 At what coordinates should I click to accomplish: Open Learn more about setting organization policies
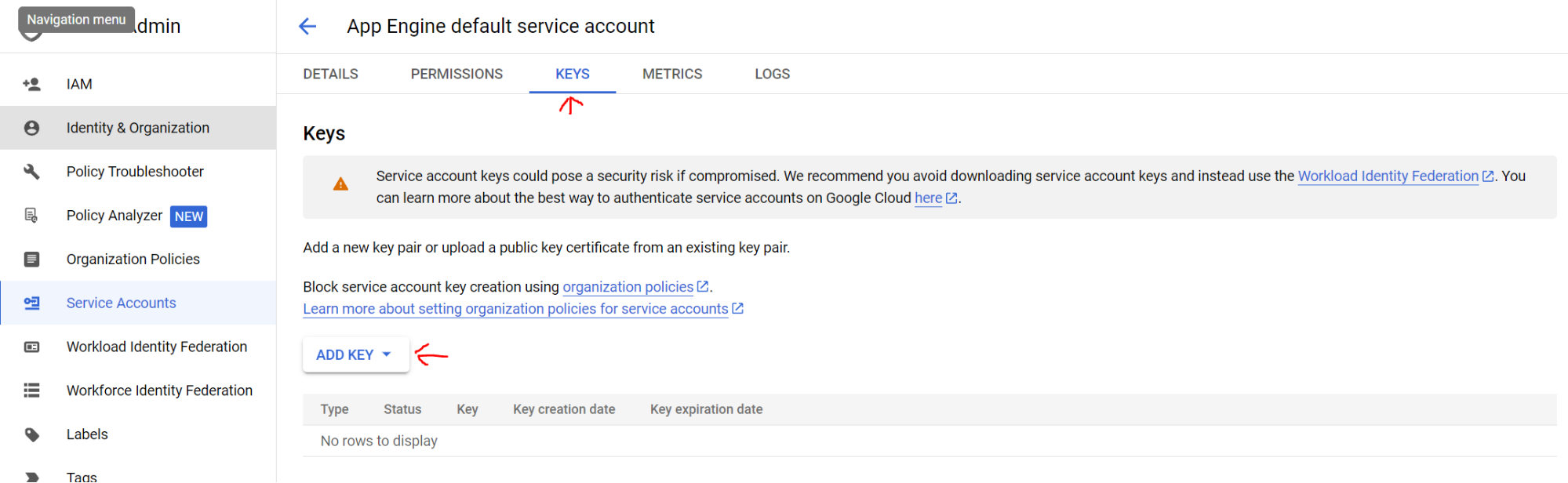[x=515, y=309]
